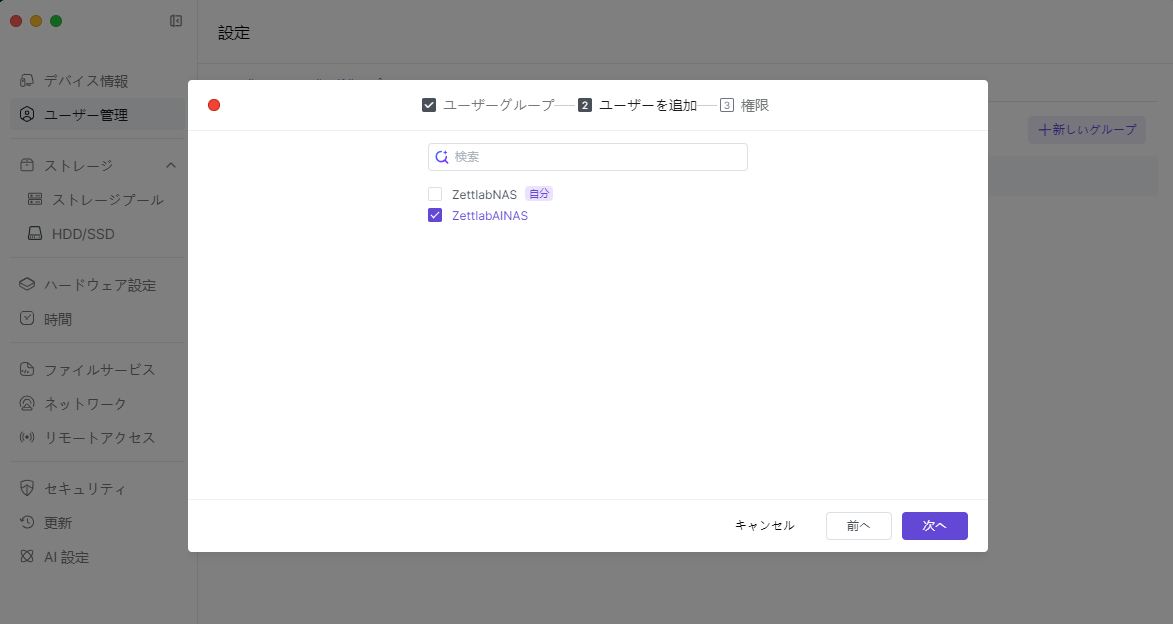Open the ネットワーク settings menu
The image size is (1173, 624).
85,404
